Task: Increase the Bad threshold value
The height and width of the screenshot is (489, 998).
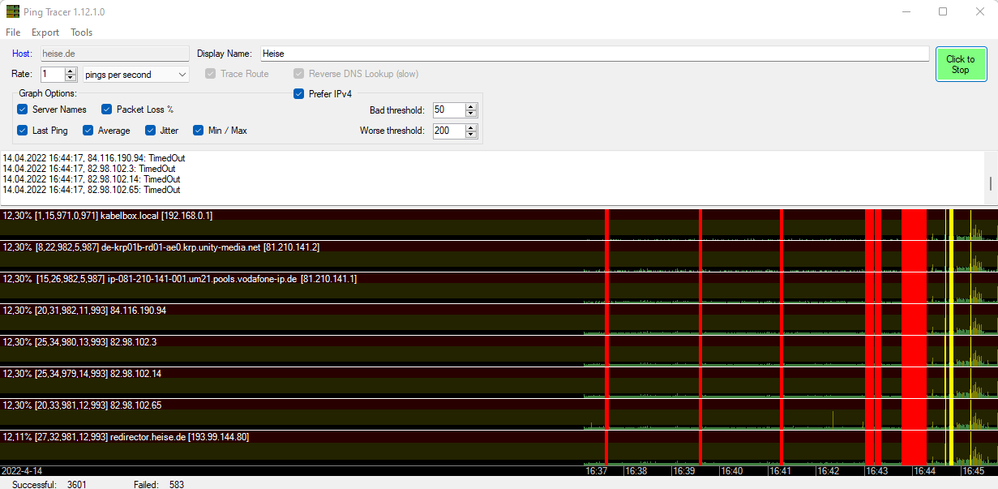Action: click(471, 106)
